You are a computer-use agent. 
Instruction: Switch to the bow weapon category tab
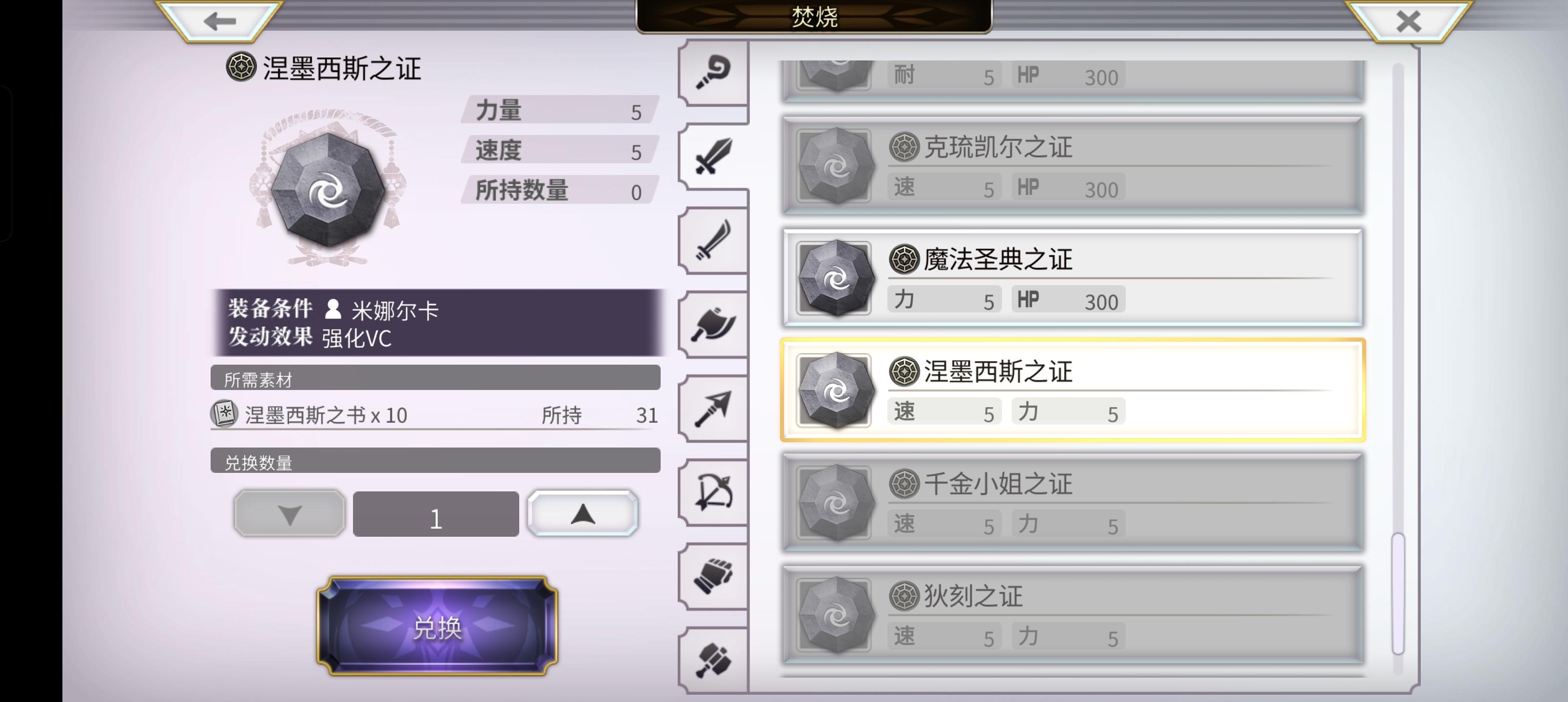click(x=713, y=492)
